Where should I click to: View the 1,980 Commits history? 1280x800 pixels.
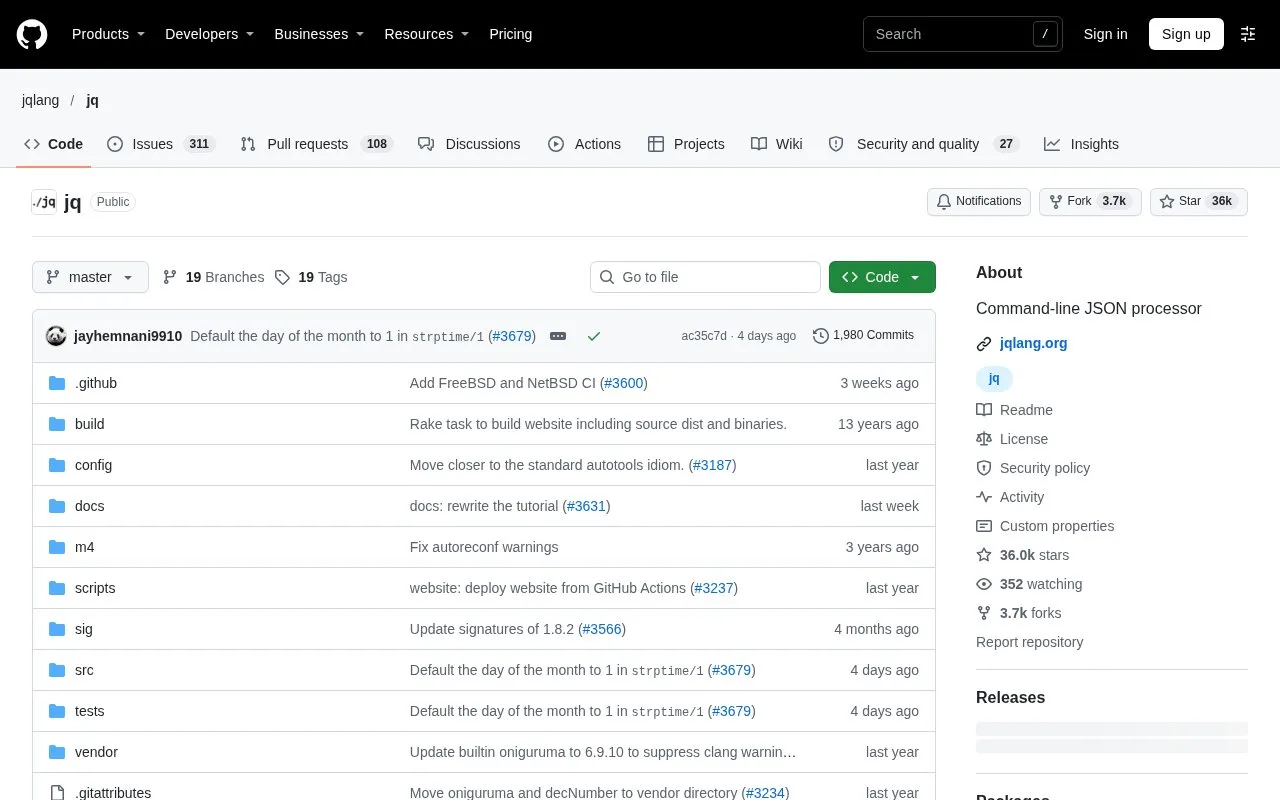point(863,335)
